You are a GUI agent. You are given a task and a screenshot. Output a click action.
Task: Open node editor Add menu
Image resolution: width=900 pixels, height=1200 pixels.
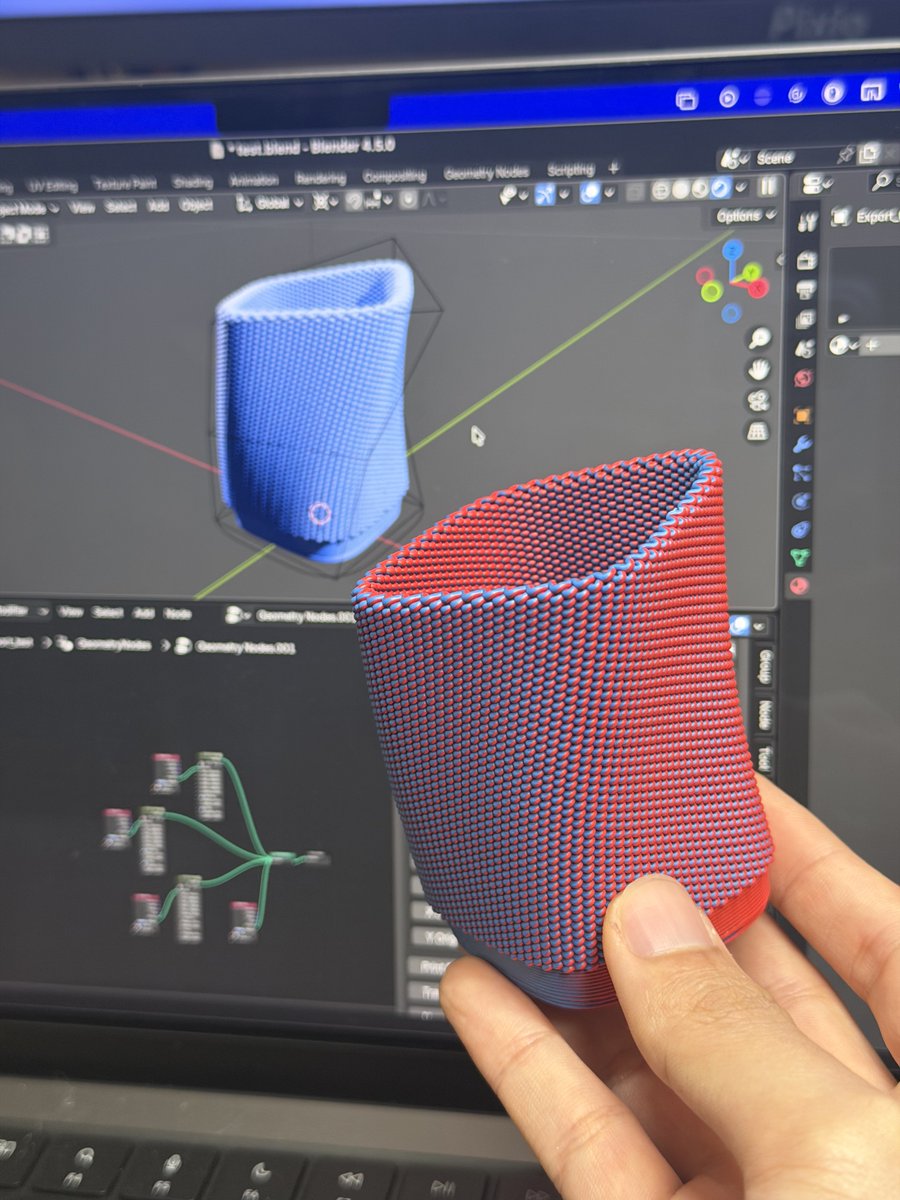[144, 613]
